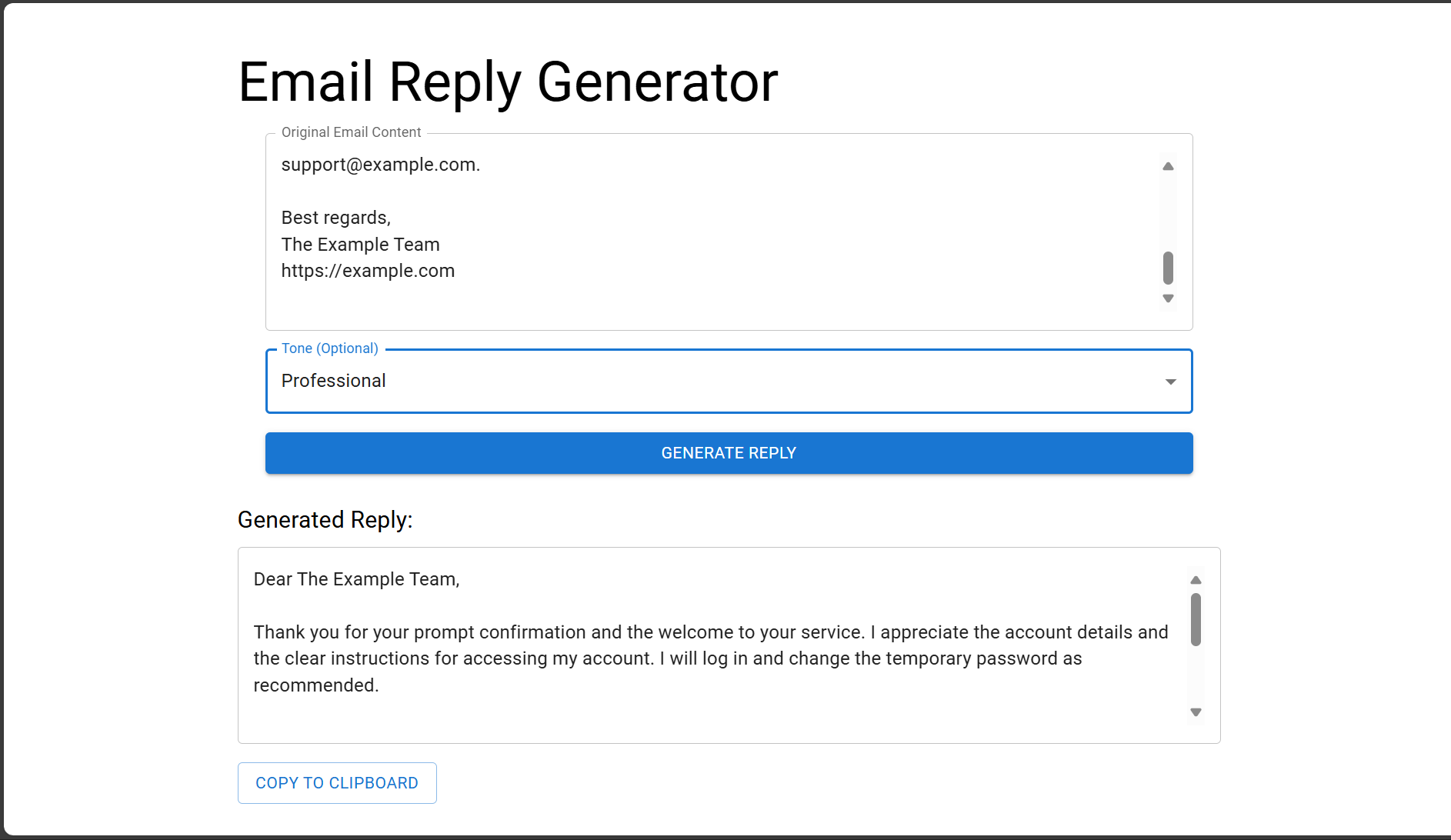This screenshot has height=840, width=1451.
Task: Place cursor on the 'Best regards,' line
Action: [335, 218]
